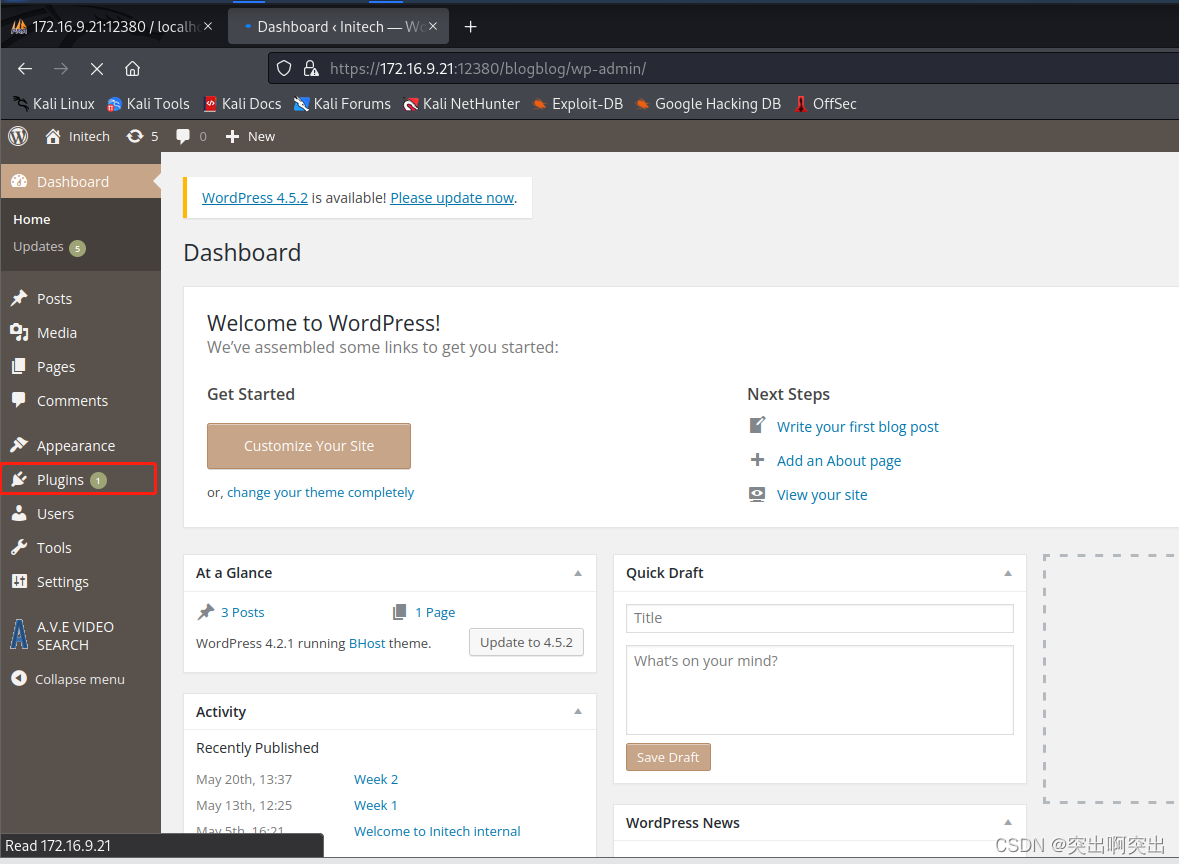This screenshot has width=1179, height=864.
Task: Stop page loading with X button
Action: (x=97, y=68)
